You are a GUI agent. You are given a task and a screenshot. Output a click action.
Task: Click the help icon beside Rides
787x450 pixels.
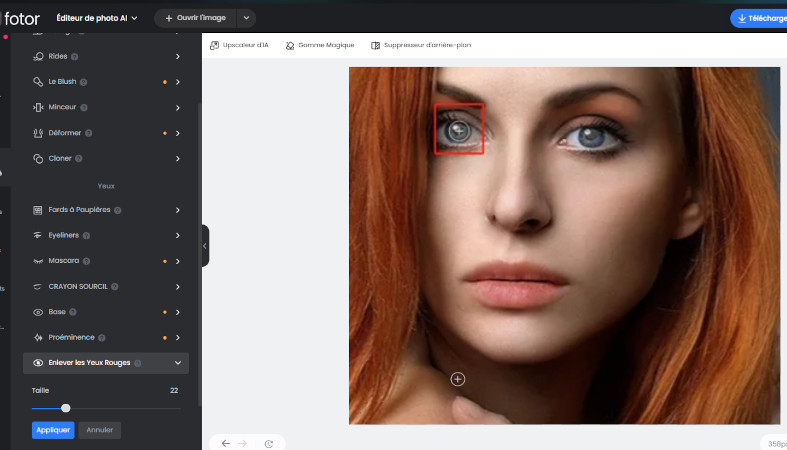click(75, 57)
